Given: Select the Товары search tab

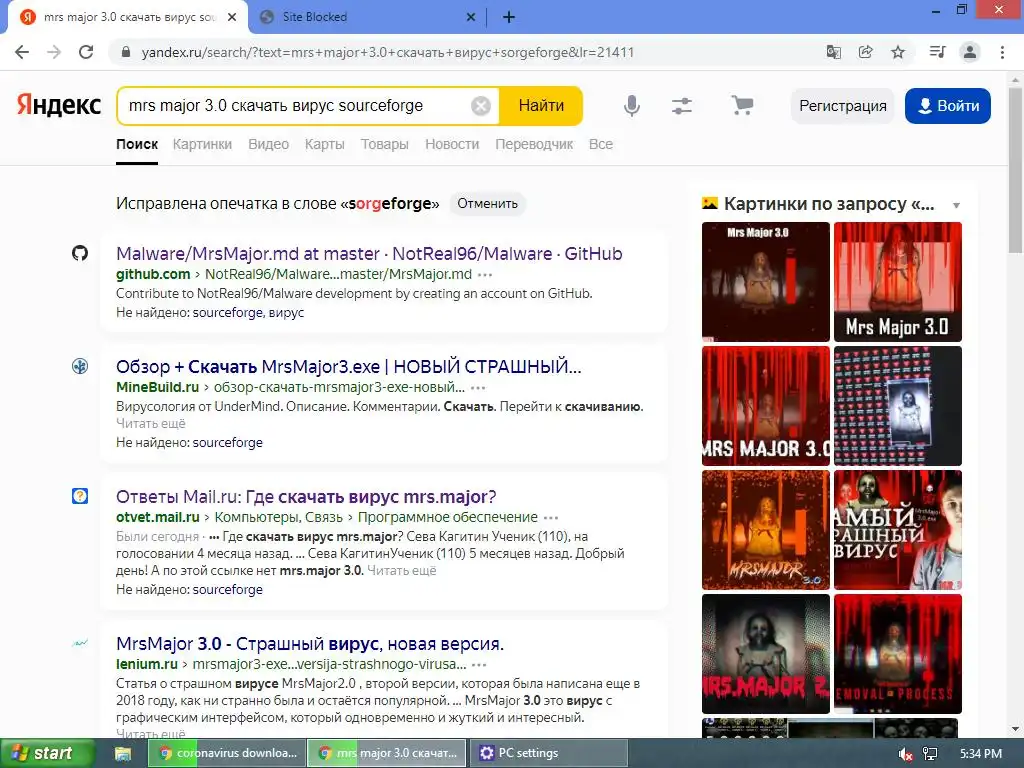Looking at the screenshot, I should click(x=385, y=144).
